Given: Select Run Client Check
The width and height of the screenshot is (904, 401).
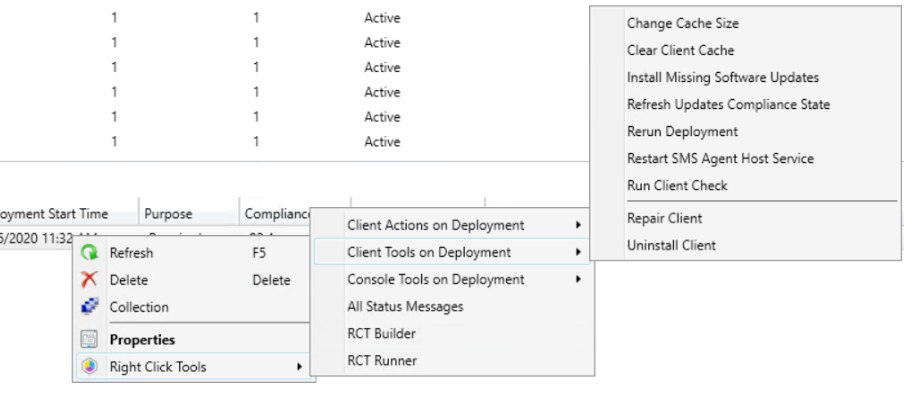Looking at the screenshot, I should [745, 186].
